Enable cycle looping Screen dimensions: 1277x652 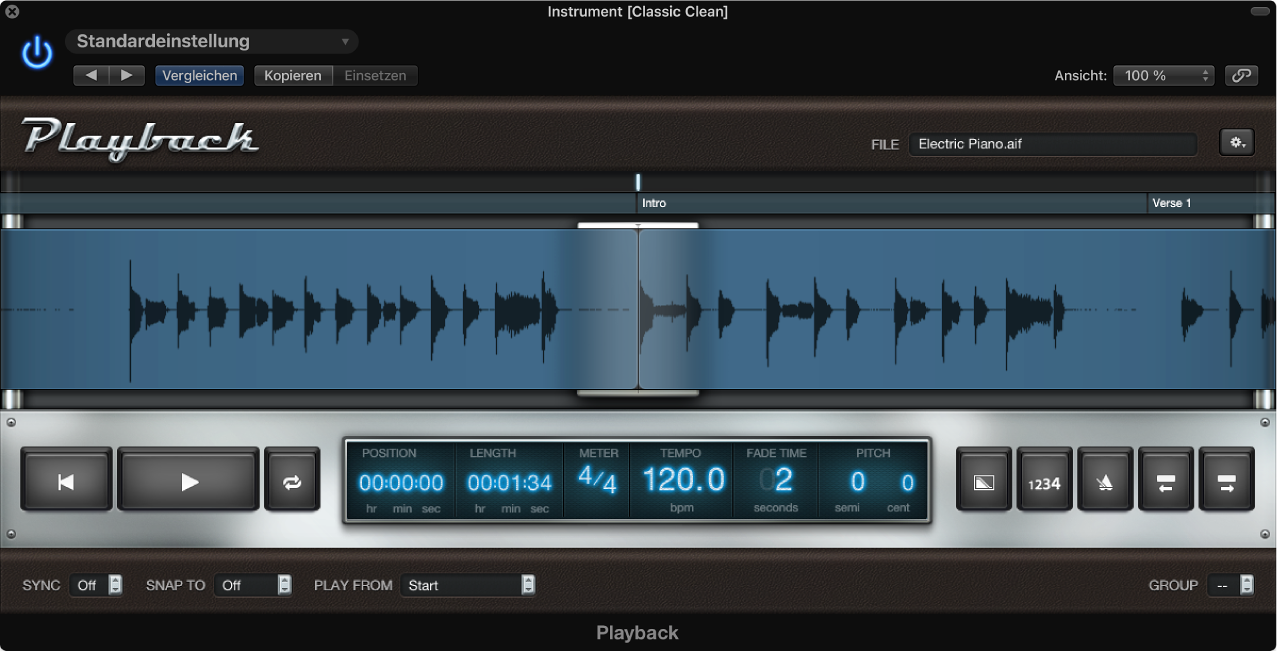pyautogui.click(x=292, y=481)
